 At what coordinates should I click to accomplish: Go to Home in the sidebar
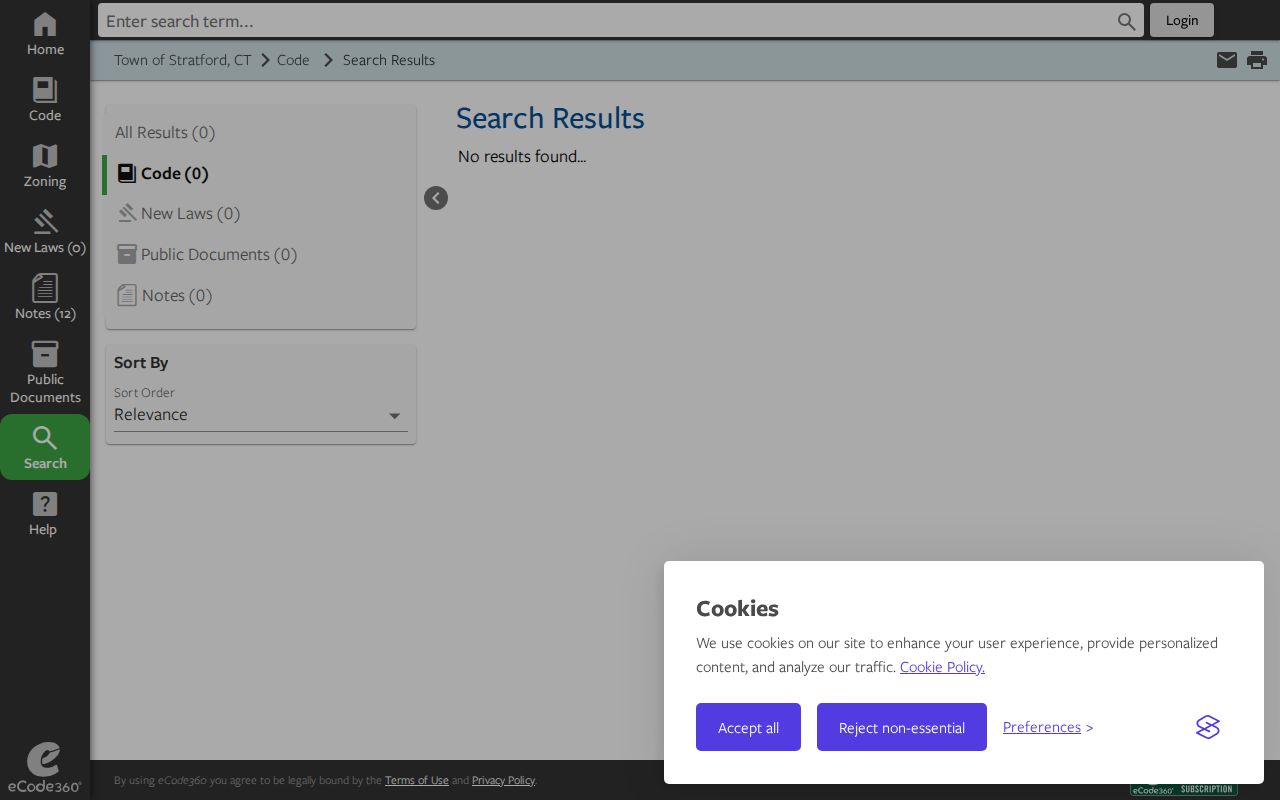click(45, 34)
